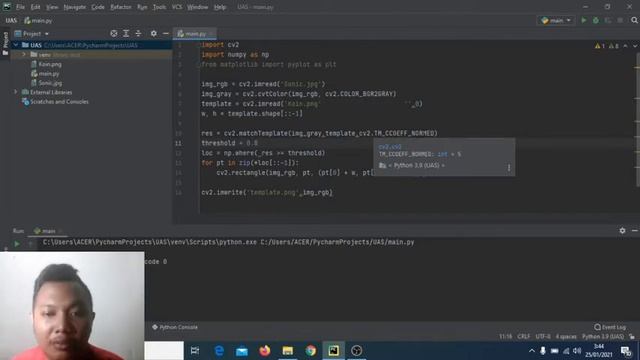Open the Edit menu
640x360 pixels.
pyautogui.click(x=36, y=7)
